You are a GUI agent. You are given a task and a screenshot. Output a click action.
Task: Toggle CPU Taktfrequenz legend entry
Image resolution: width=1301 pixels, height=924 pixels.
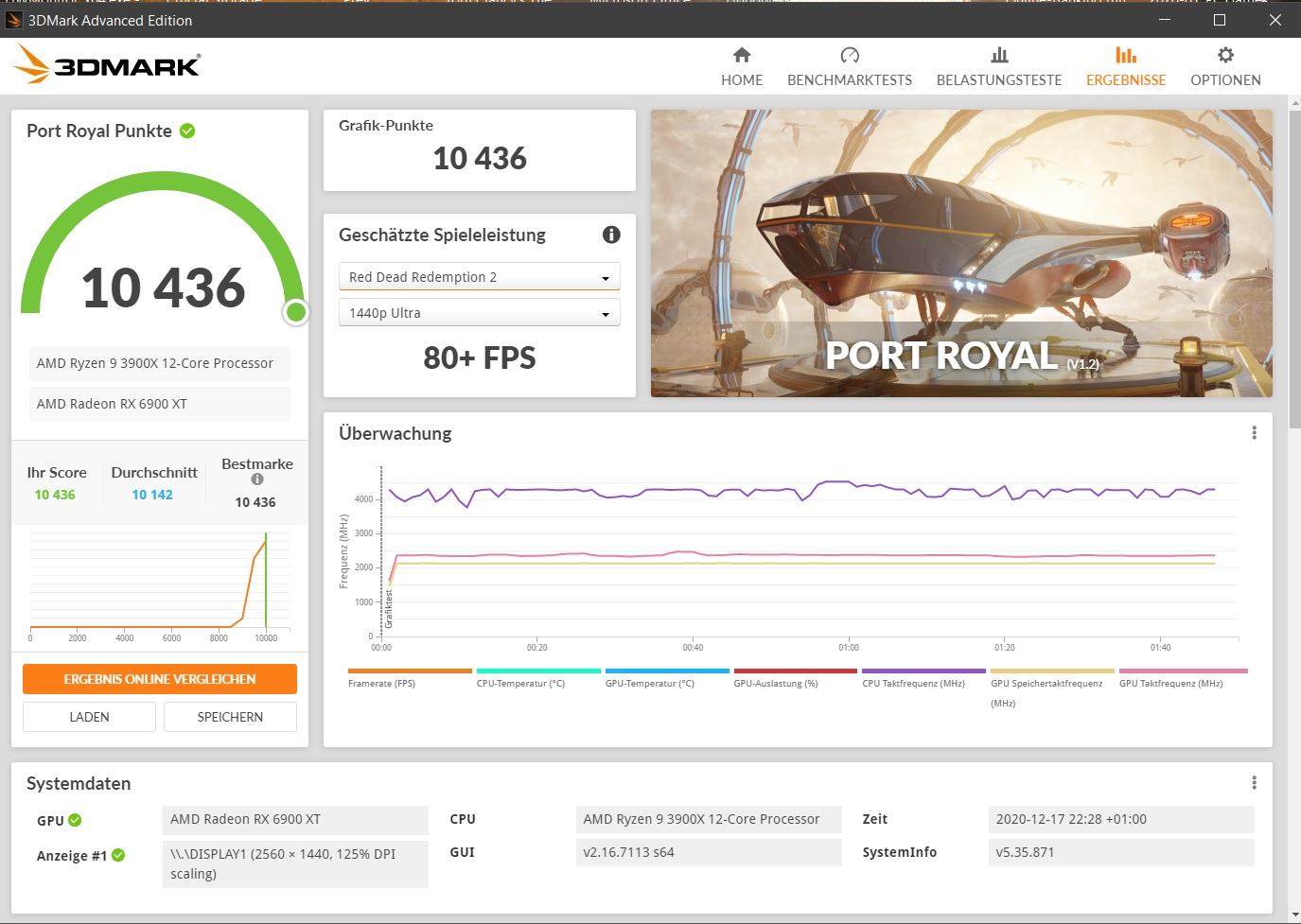click(923, 677)
